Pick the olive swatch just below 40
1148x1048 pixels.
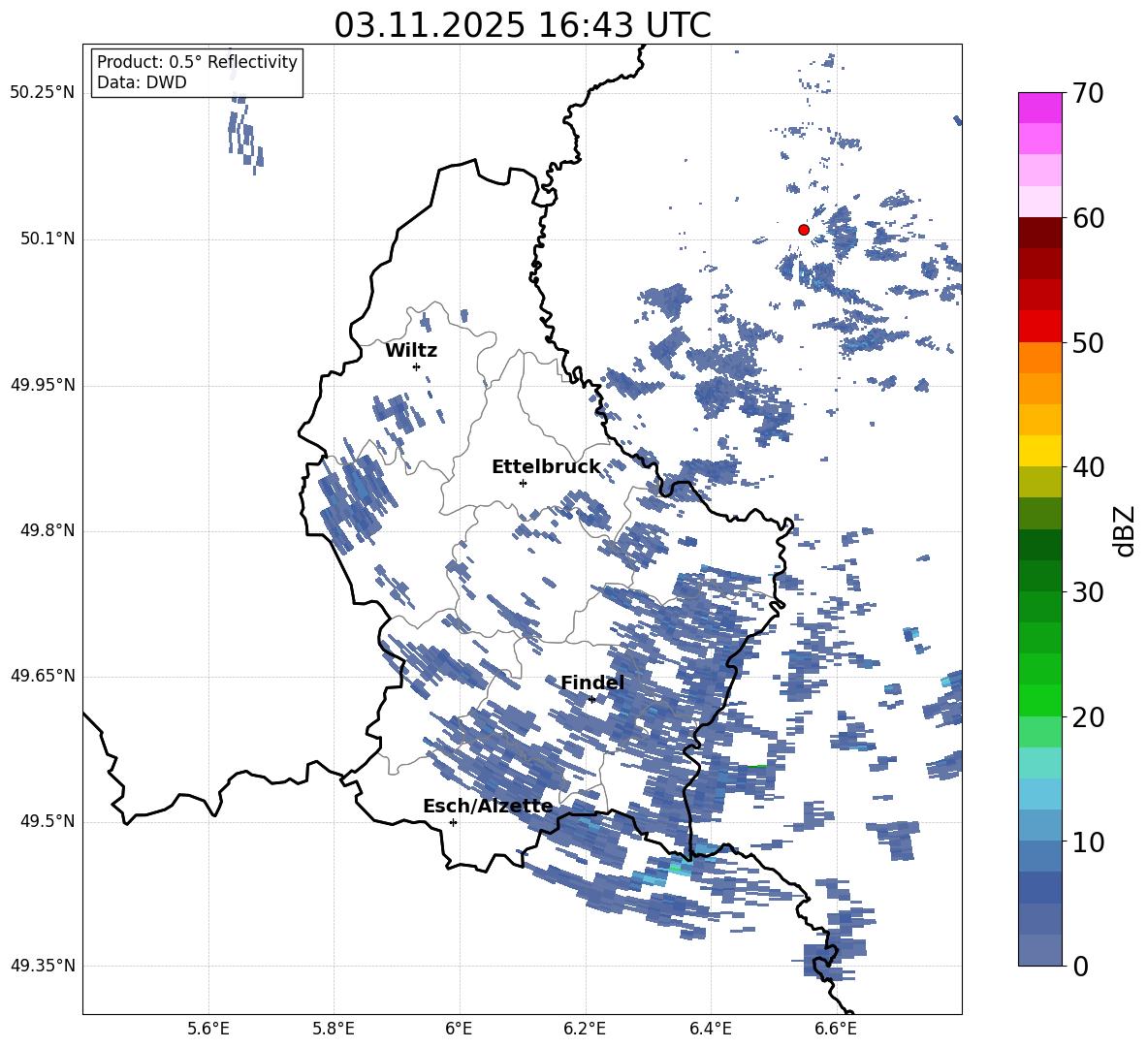click(x=1039, y=482)
